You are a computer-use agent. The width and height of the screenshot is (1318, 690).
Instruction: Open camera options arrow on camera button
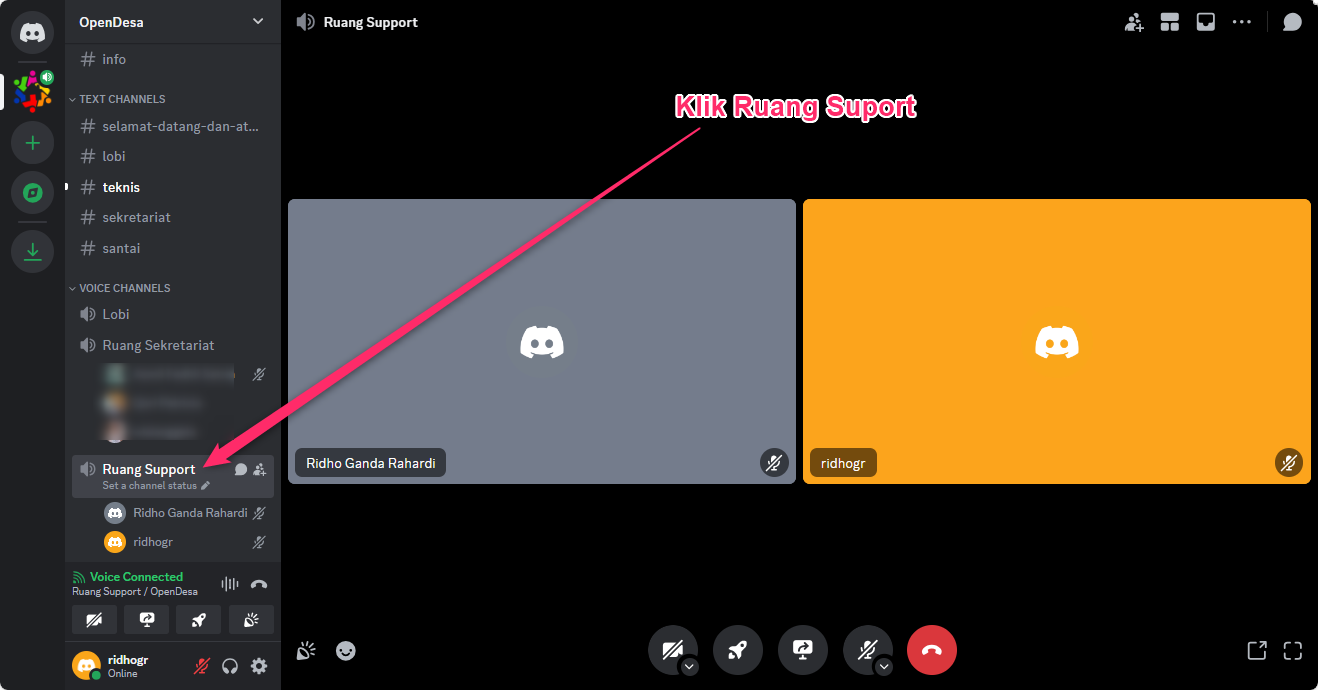(689, 667)
